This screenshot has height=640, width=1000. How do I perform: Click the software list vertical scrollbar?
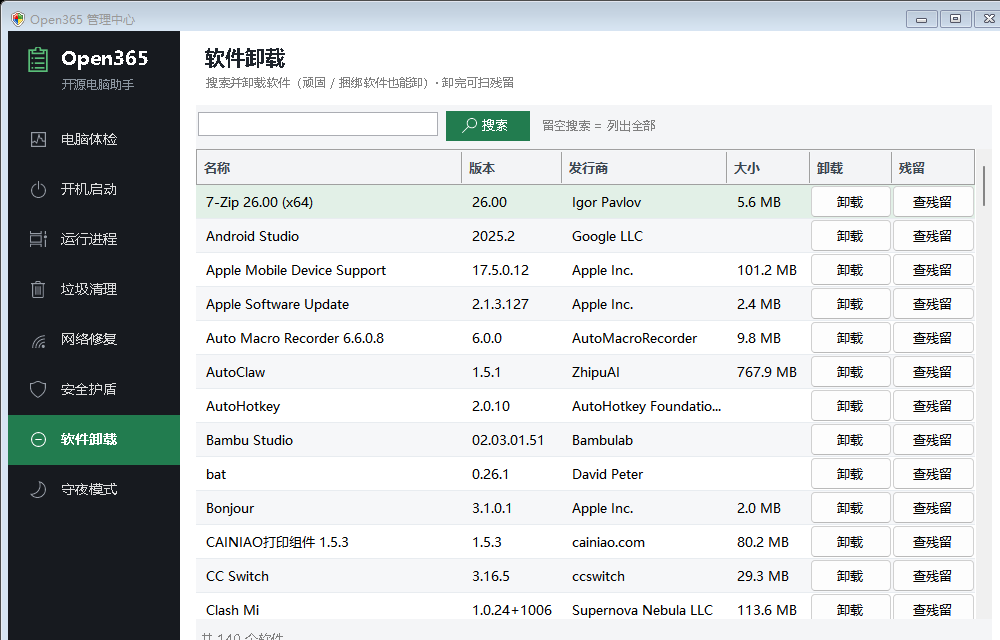[984, 186]
